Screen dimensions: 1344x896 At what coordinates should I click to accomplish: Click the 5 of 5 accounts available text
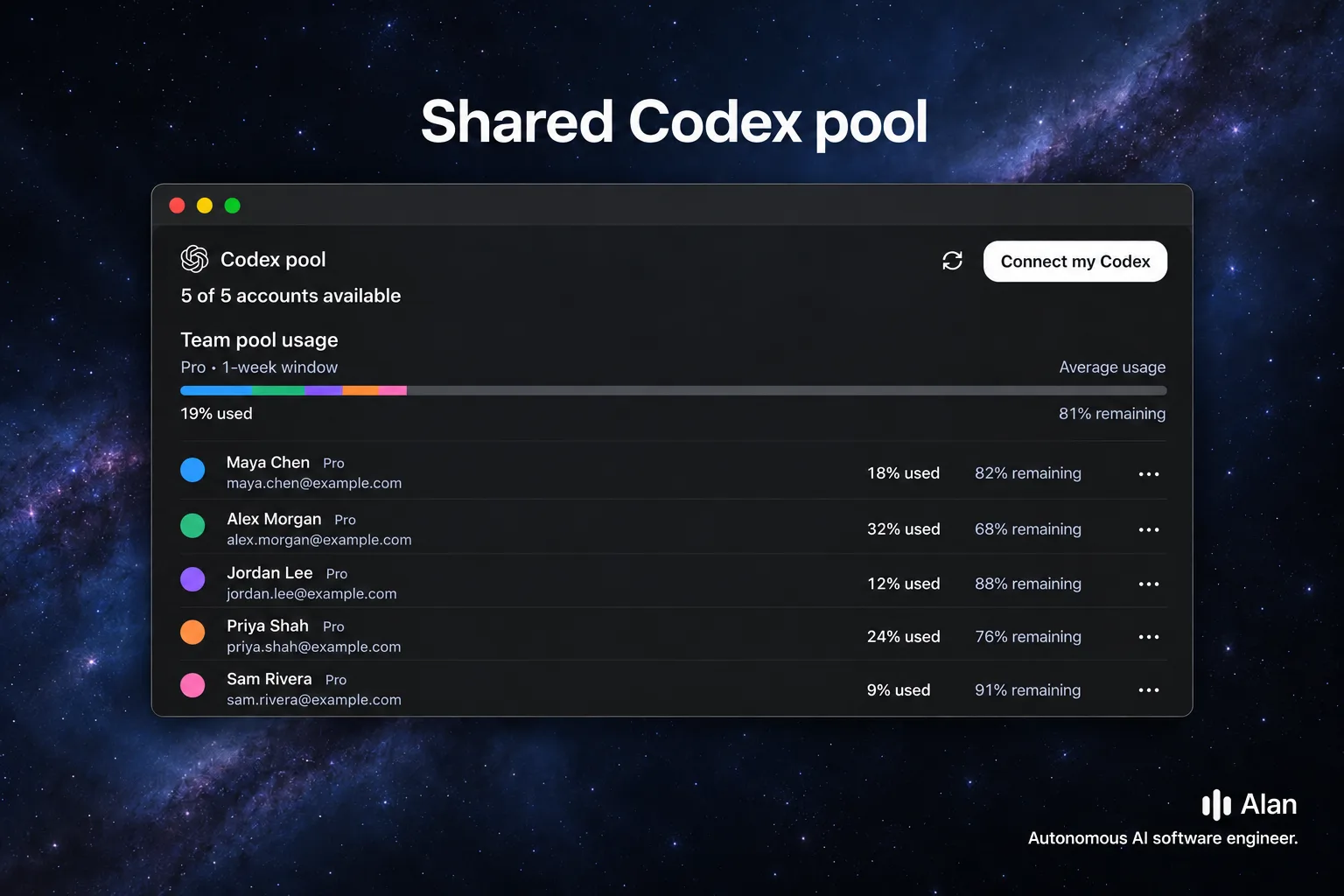[290, 296]
